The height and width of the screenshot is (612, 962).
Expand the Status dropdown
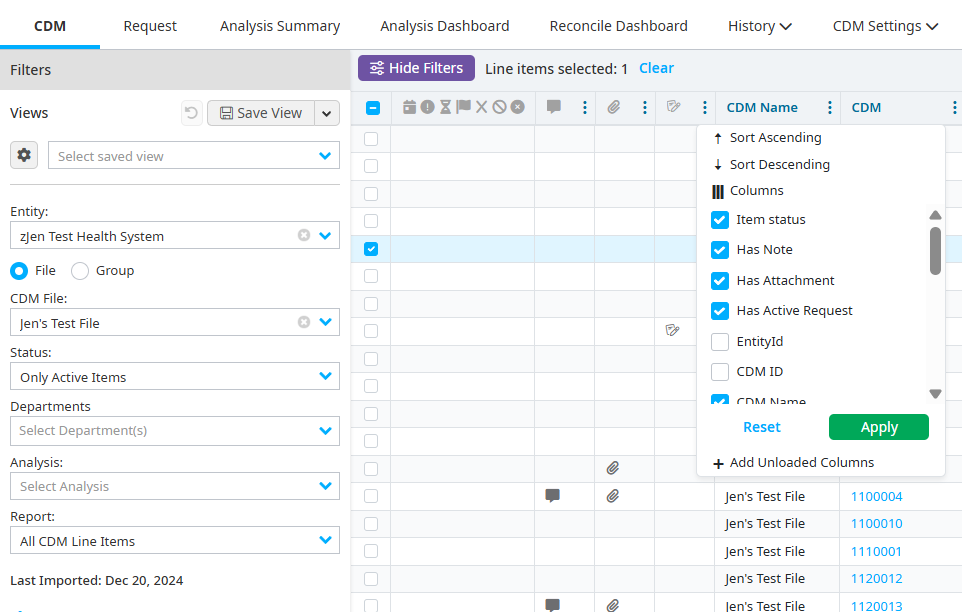coord(325,377)
